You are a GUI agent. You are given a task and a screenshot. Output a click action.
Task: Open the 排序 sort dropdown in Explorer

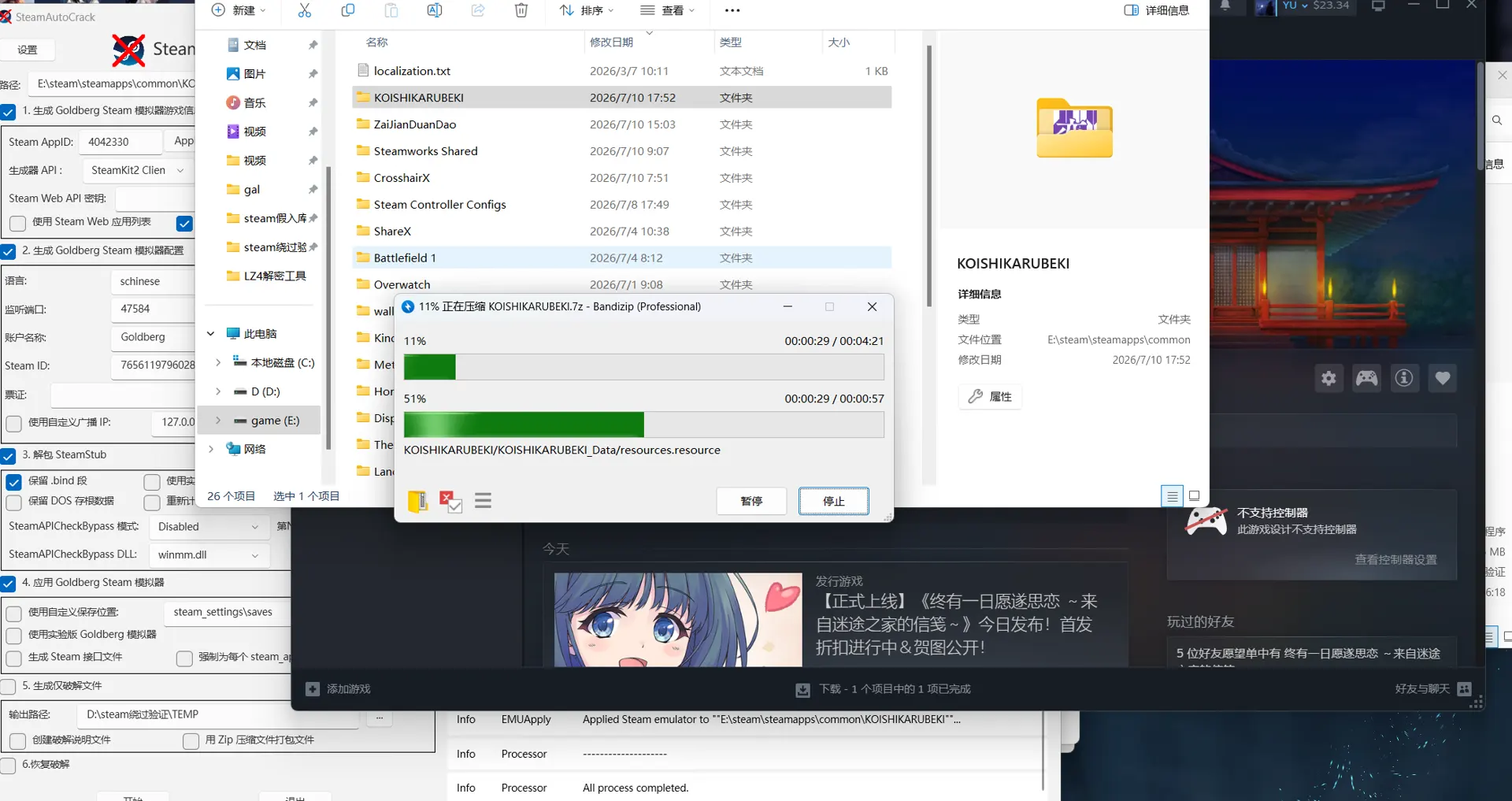pyautogui.click(x=587, y=10)
